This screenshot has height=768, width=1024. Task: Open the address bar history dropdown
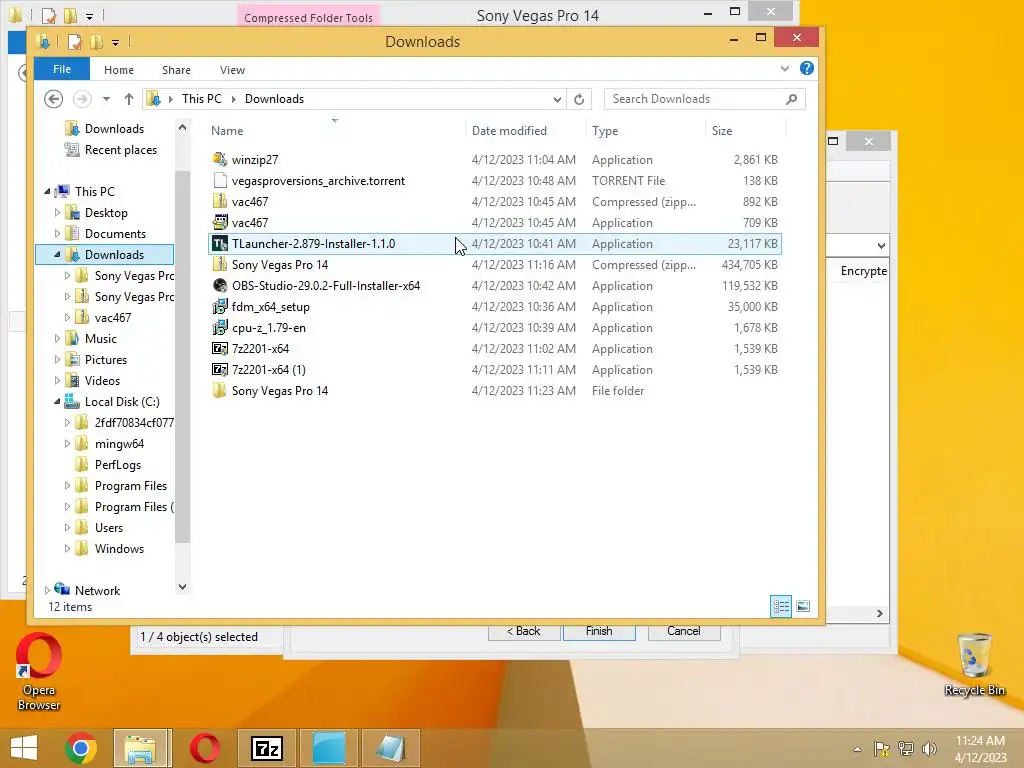point(557,99)
